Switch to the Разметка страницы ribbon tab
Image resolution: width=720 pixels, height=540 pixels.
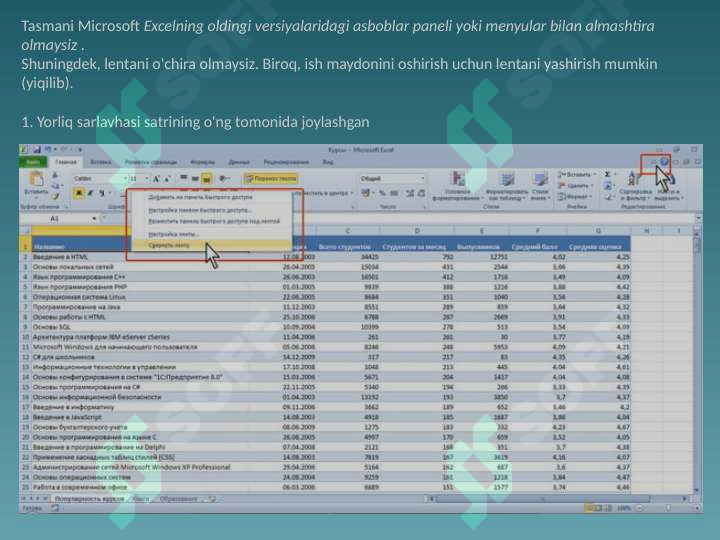tap(151, 162)
